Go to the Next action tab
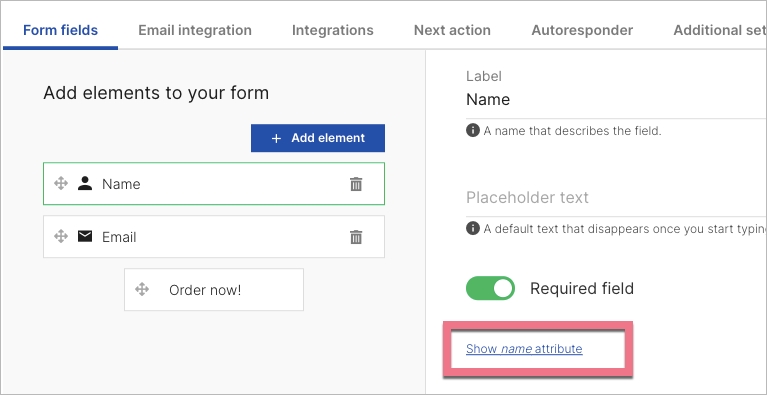 tap(452, 30)
